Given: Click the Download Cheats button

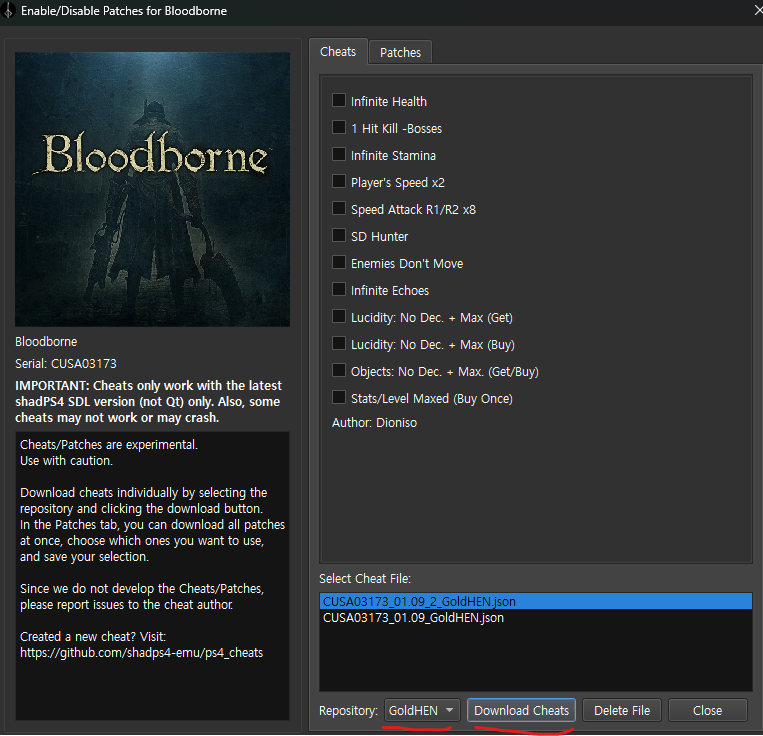Looking at the screenshot, I should pos(521,710).
